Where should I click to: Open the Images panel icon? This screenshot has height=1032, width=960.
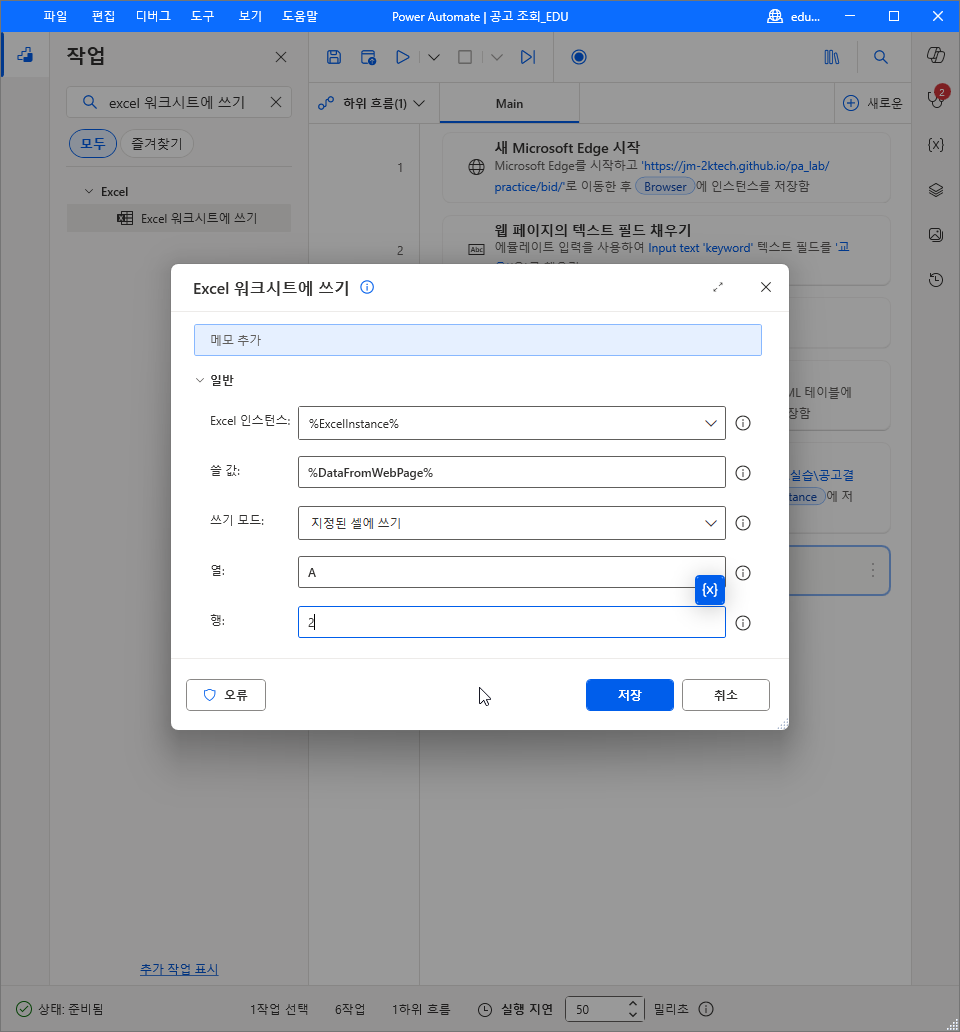click(936, 234)
